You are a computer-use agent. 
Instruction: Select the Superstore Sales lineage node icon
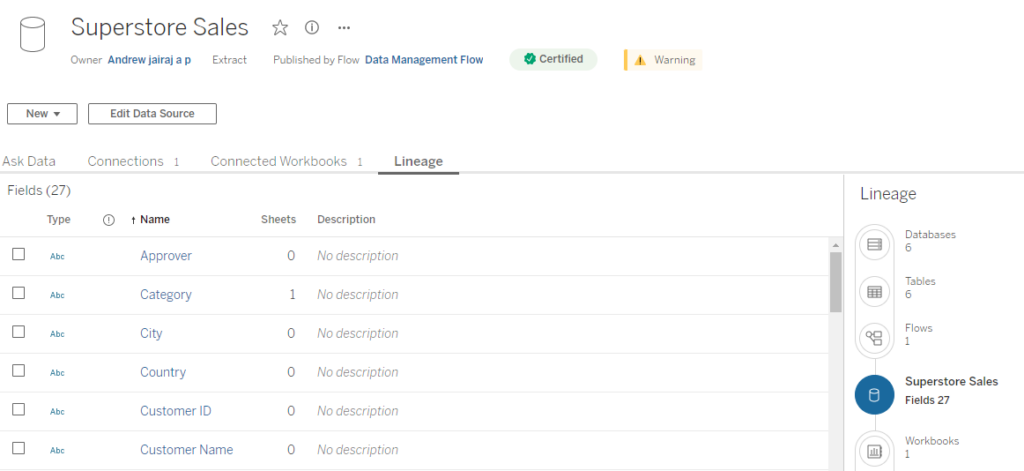tap(874, 395)
